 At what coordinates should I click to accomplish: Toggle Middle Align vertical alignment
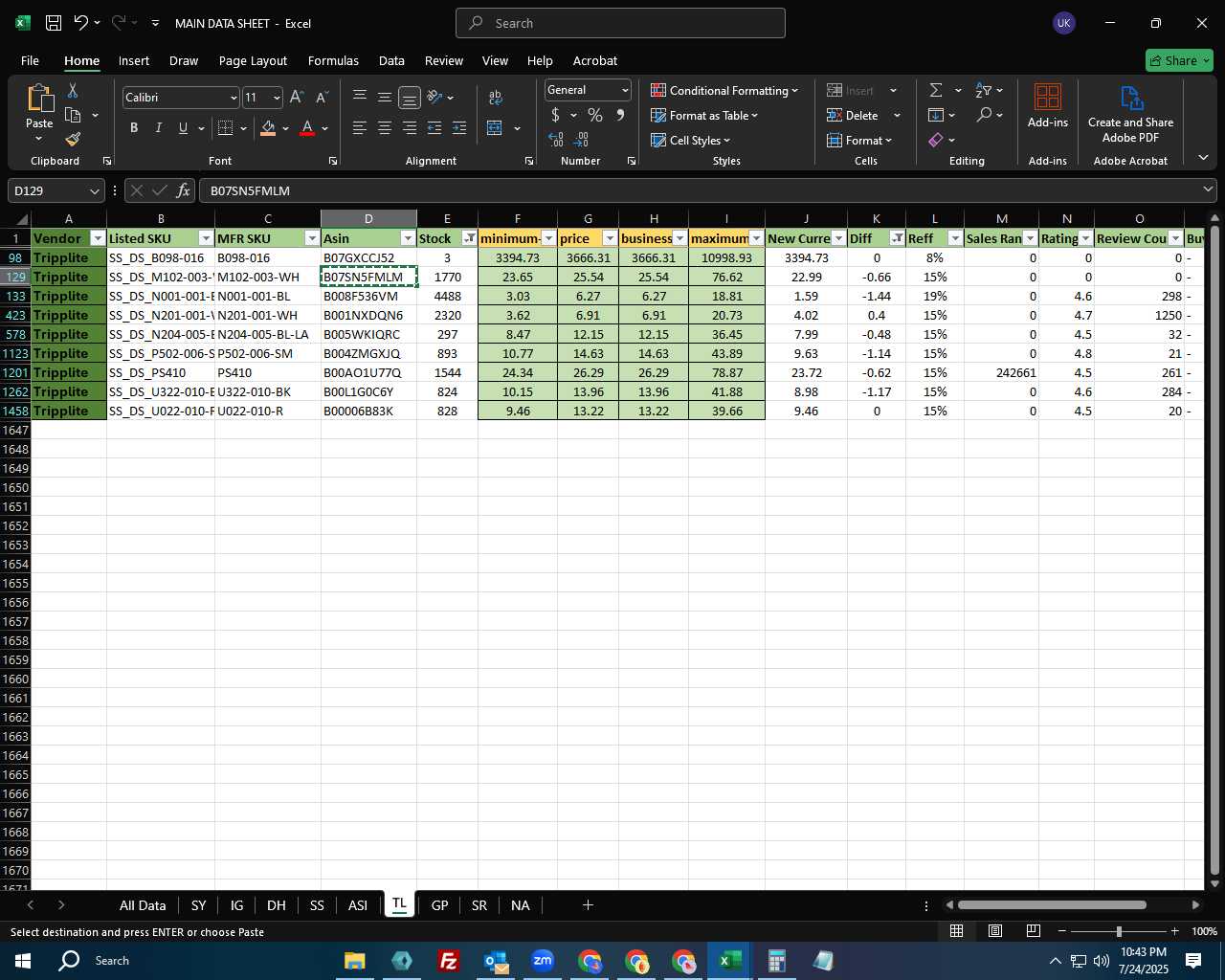click(x=384, y=98)
